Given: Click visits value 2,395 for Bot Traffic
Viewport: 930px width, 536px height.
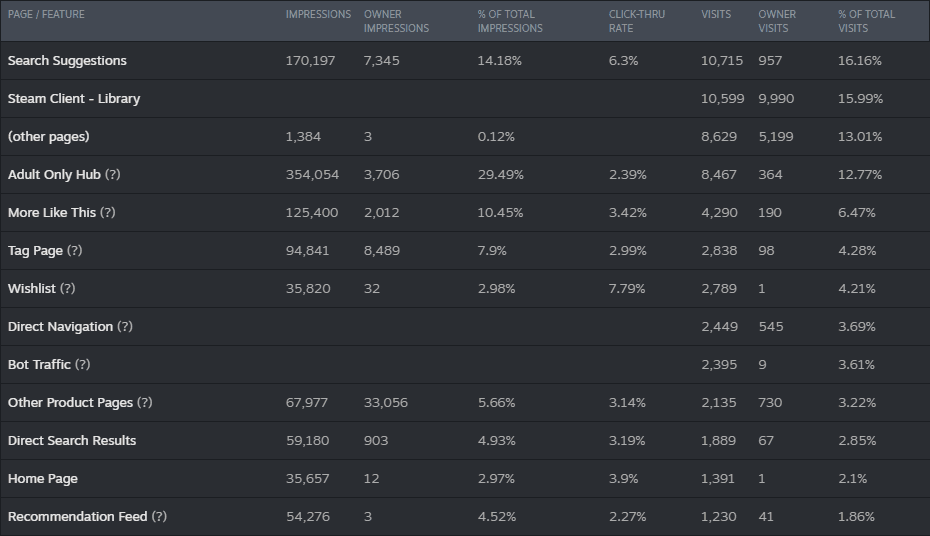Looking at the screenshot, I should [719, 364].
